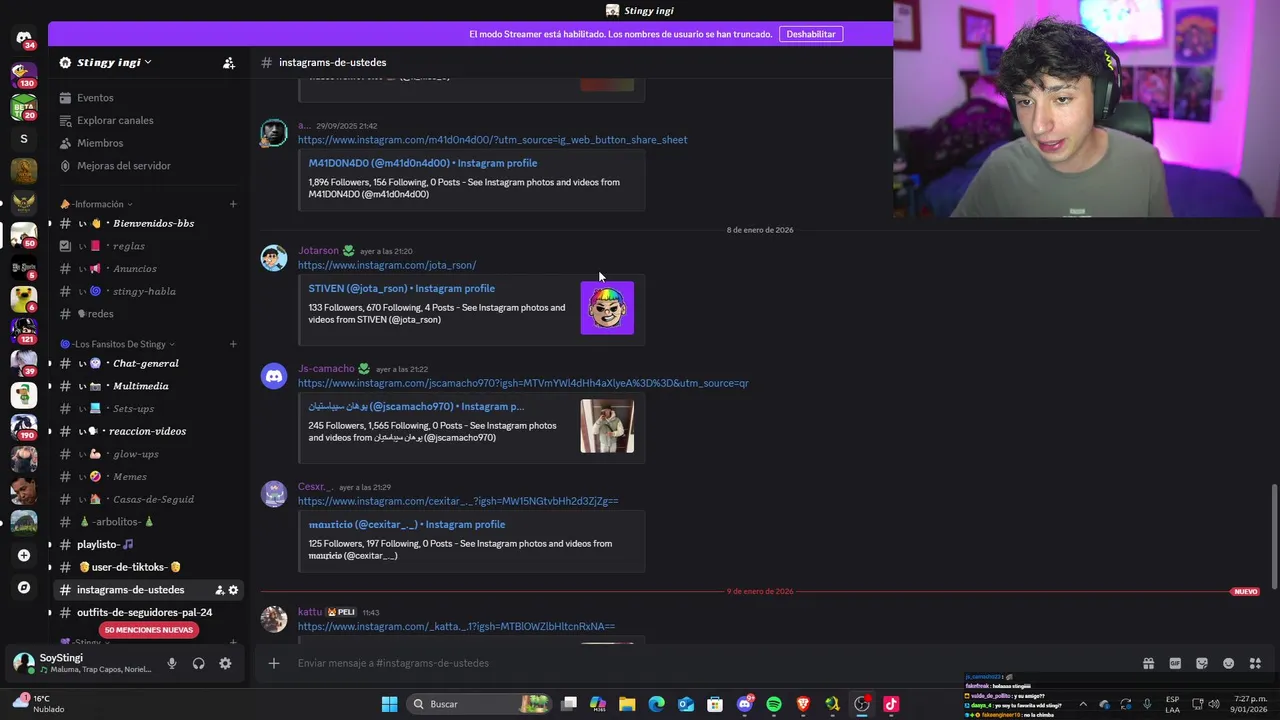Open the apps icon in message bar
1280x720 pixels.
click(1255, 663)
